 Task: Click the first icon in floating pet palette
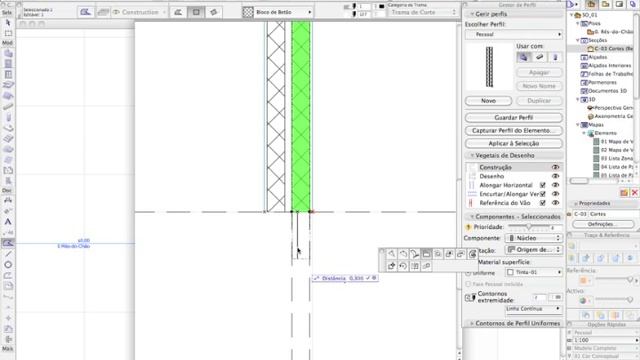[391, 254]
